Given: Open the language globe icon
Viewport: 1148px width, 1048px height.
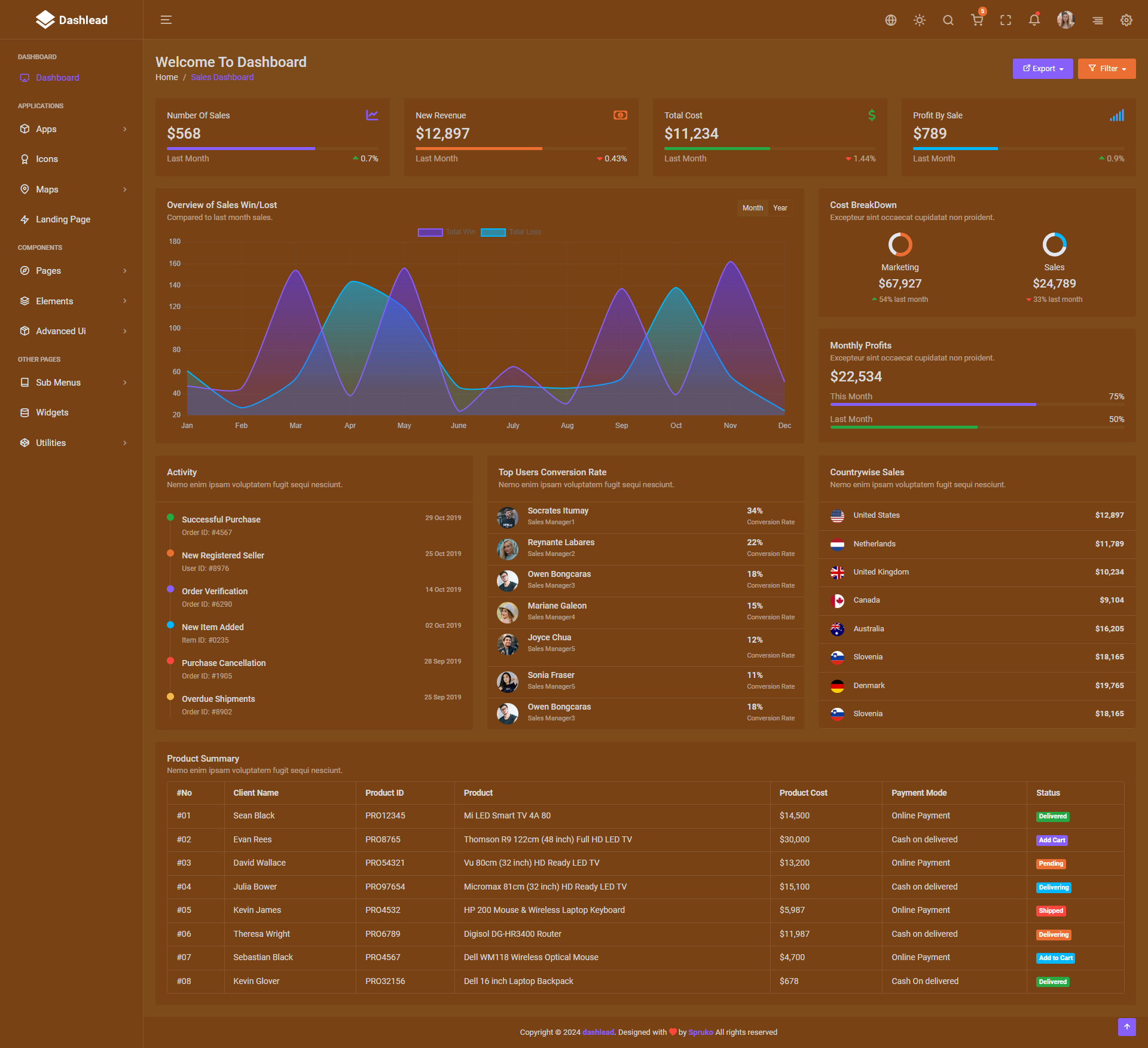Looking at the screenshot, I should [891, 20].
